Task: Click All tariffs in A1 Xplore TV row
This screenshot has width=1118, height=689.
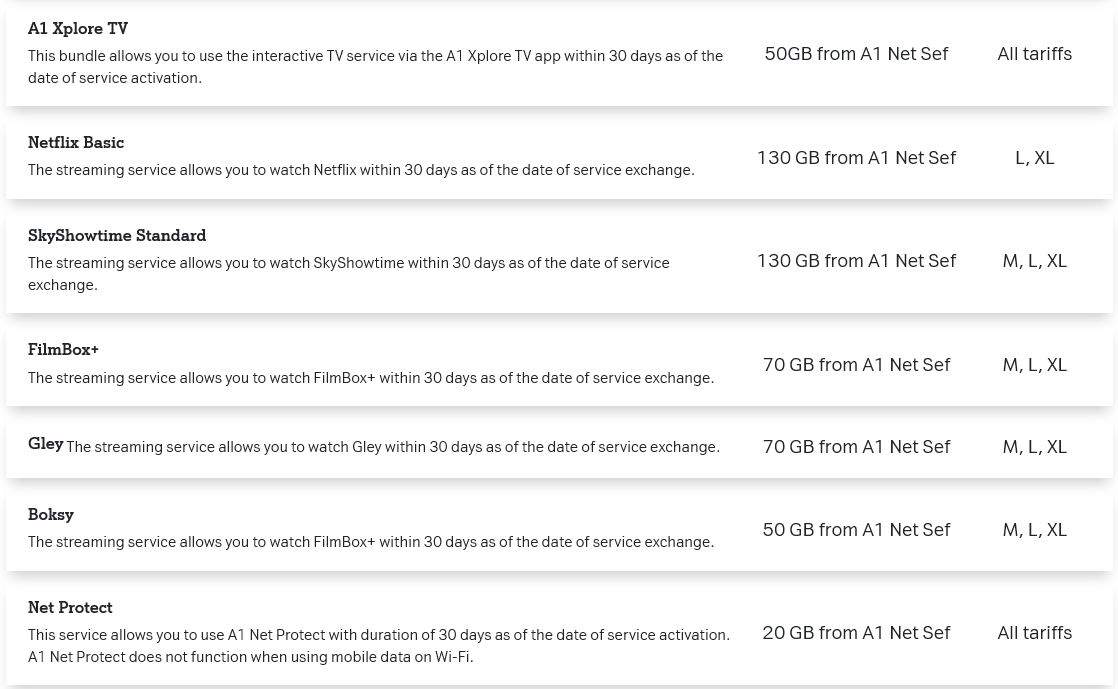Action: point(1034,54)
